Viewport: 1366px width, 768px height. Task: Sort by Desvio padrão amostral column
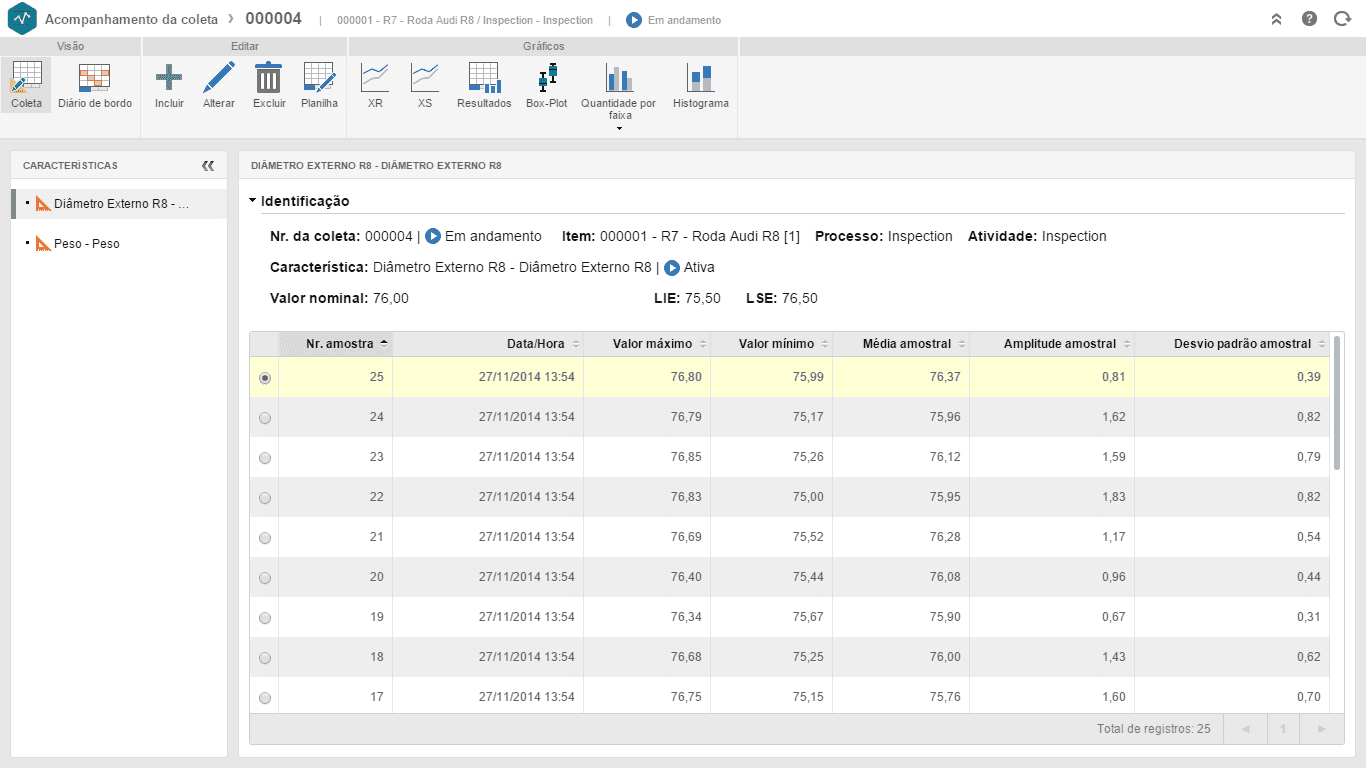click(1232, 344)
